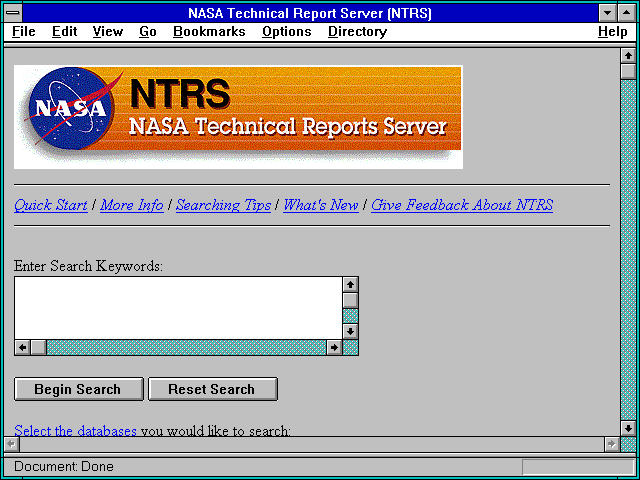Visit the What's New link
Image resolution: width=640 pixels, height=480 pixels.
pos(321,205)
